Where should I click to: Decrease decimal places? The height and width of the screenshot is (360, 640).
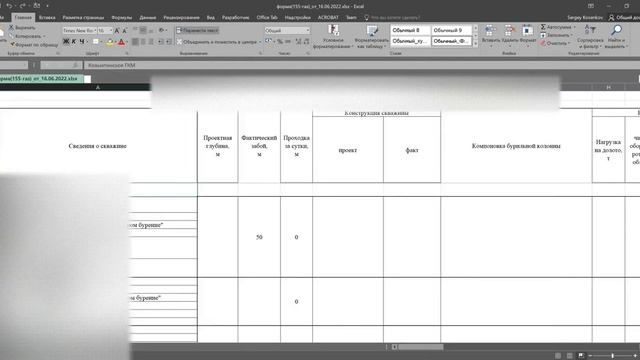coord(306,42)
